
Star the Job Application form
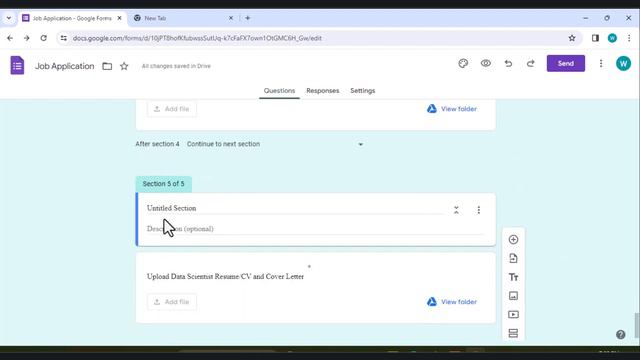(x=124, y=66)
